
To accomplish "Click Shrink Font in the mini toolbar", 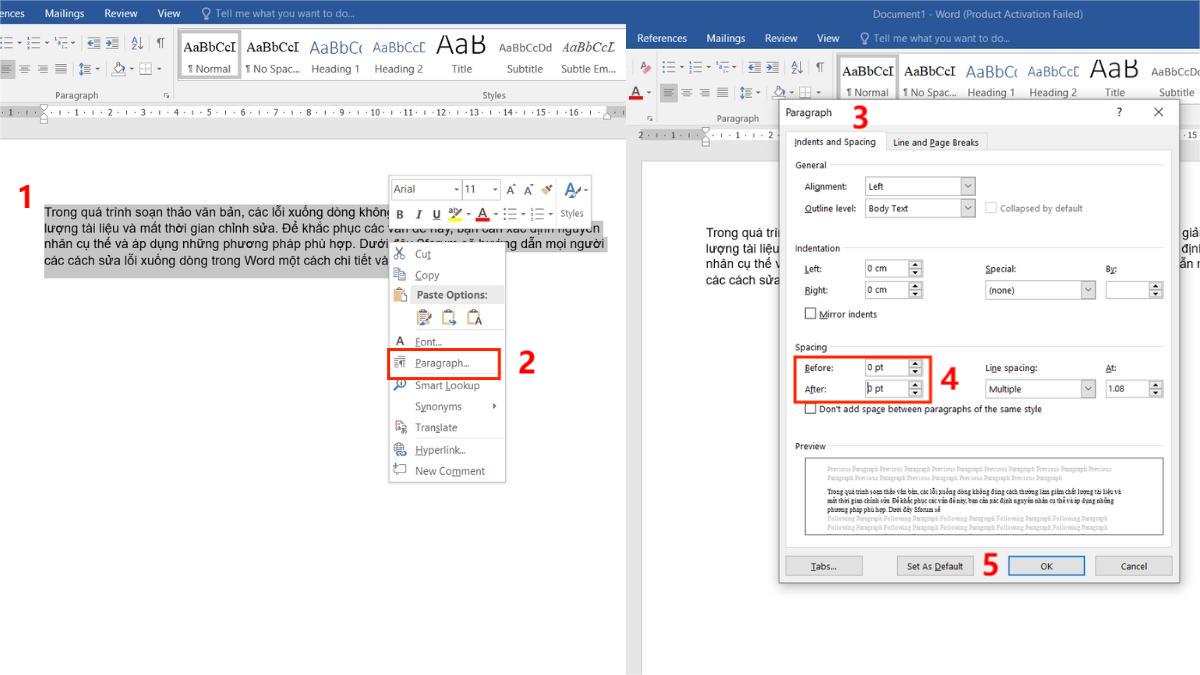I will 528,189.
